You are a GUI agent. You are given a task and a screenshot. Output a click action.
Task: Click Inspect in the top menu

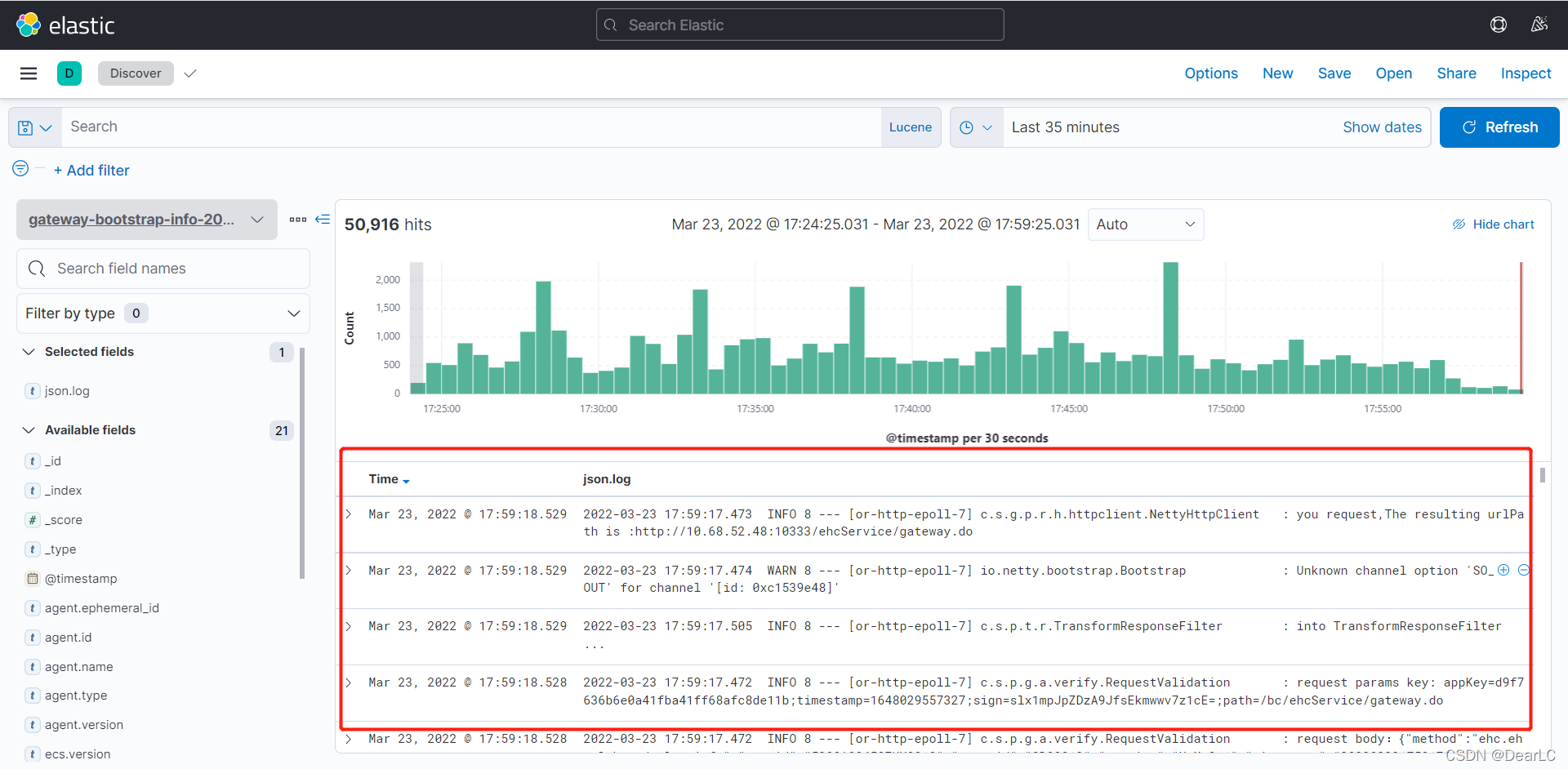point(1526,73)
